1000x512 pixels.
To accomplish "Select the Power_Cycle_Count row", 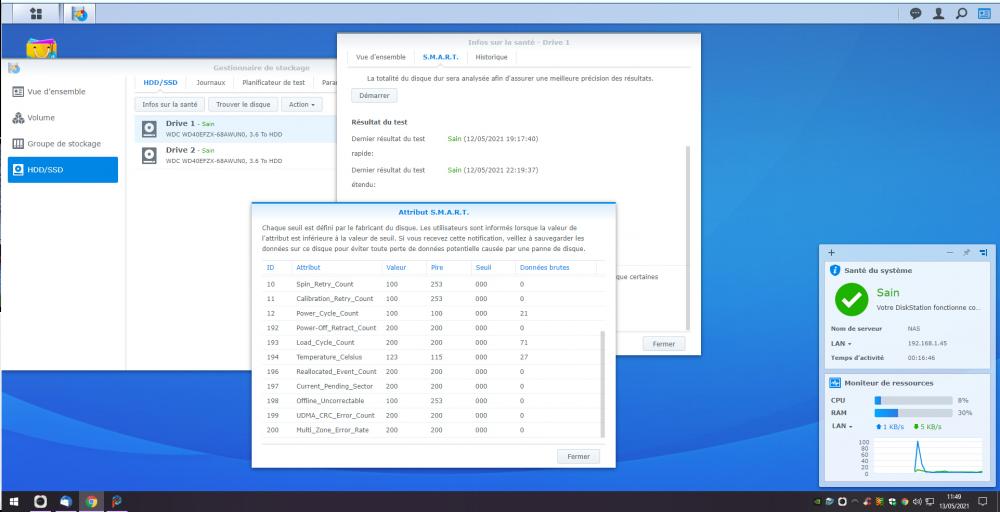I will click(x=430, y=314).
